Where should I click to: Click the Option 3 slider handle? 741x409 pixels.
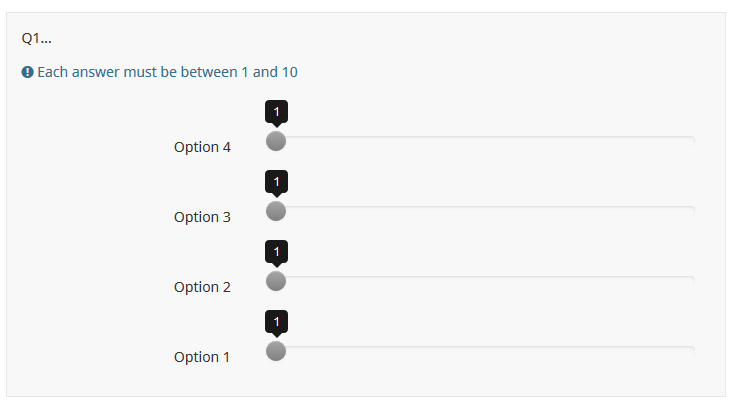click(x=276, y=211)
